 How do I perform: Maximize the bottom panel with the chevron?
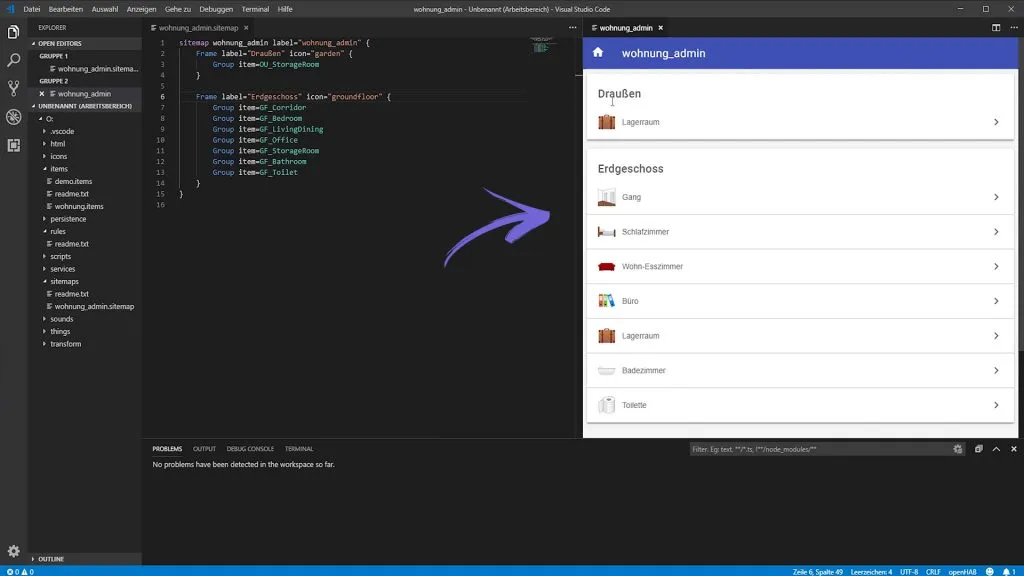pos(996,449)
